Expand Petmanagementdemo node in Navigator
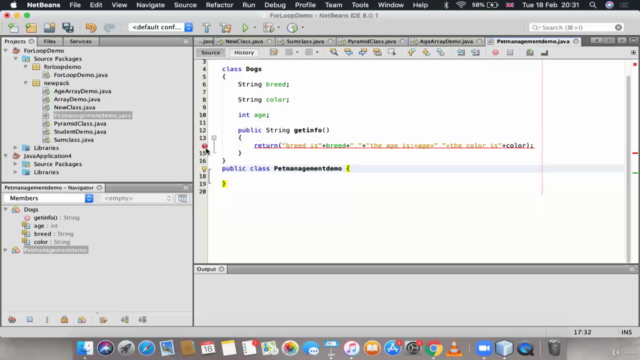Image resolution: width=640 pixels, height=360 pixels. (6, 250)
